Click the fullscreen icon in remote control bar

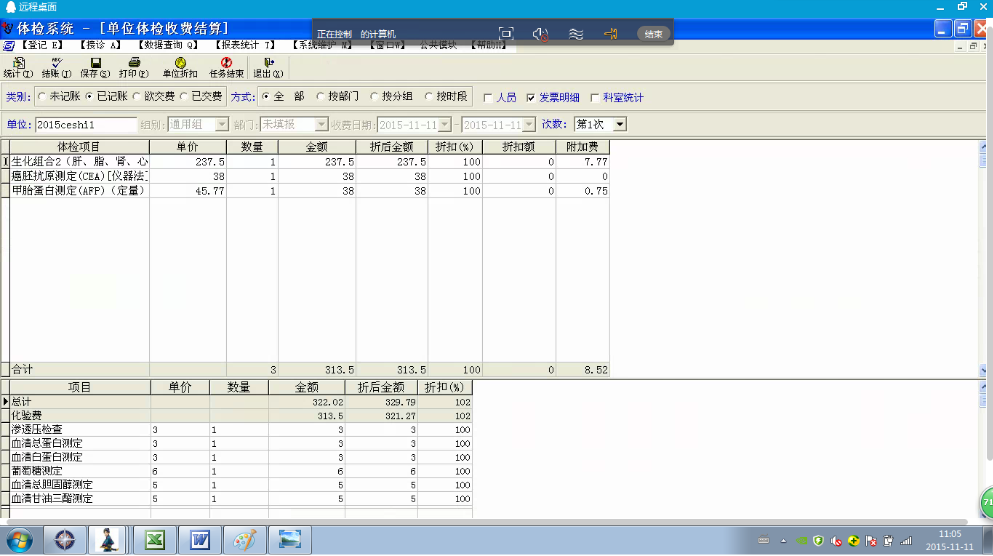(505, 34)
